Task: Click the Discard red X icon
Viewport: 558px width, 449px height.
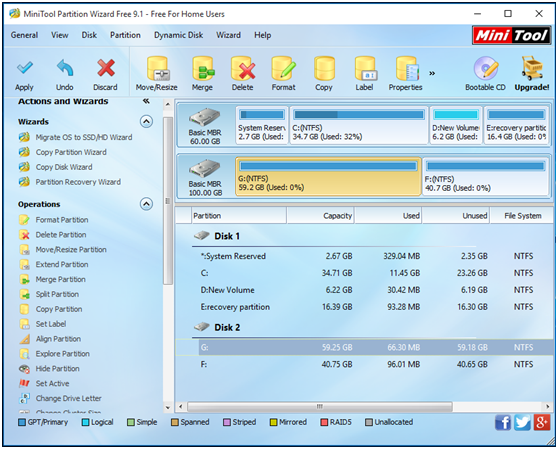Action: coord(106,67)
